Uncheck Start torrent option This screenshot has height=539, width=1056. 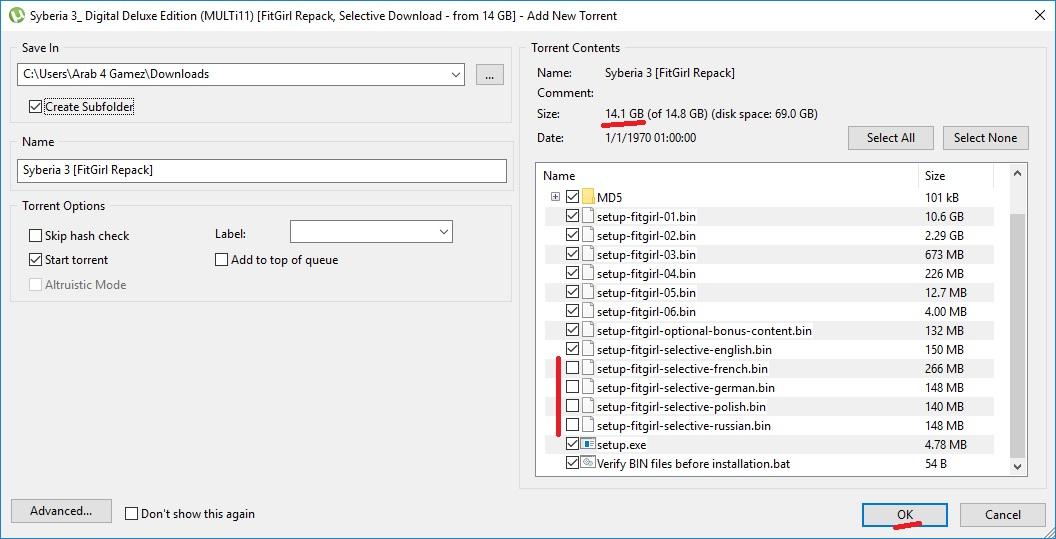[x=36, y=259]
